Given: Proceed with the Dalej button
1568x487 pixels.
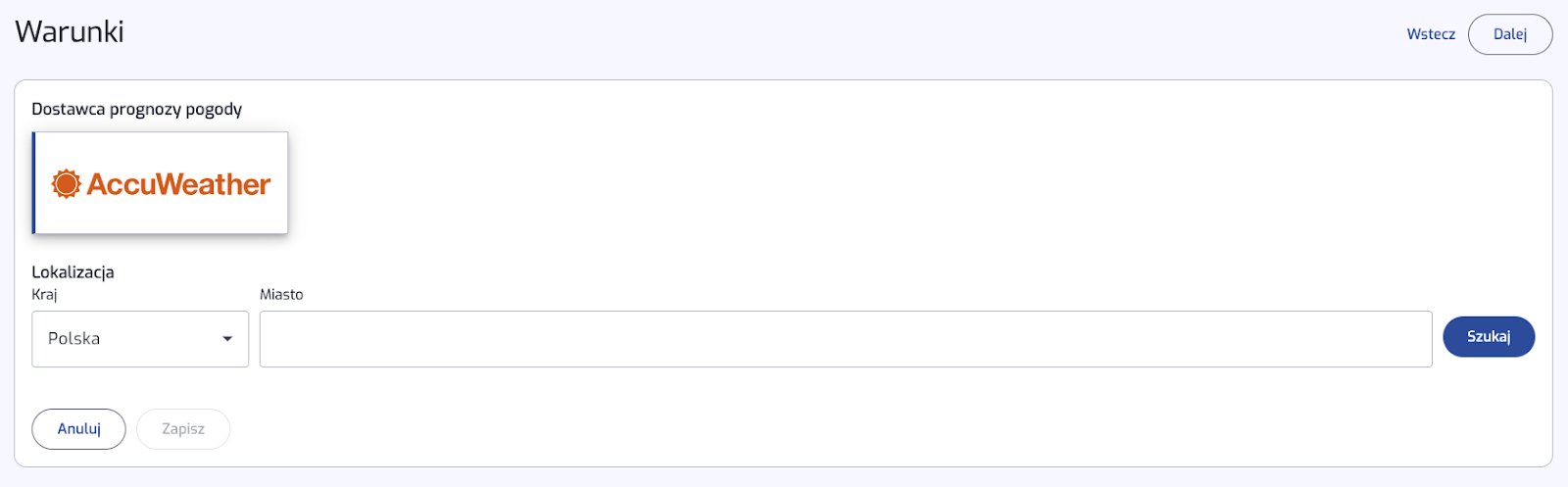Looking at the screenshot, I should point(1510,34).
